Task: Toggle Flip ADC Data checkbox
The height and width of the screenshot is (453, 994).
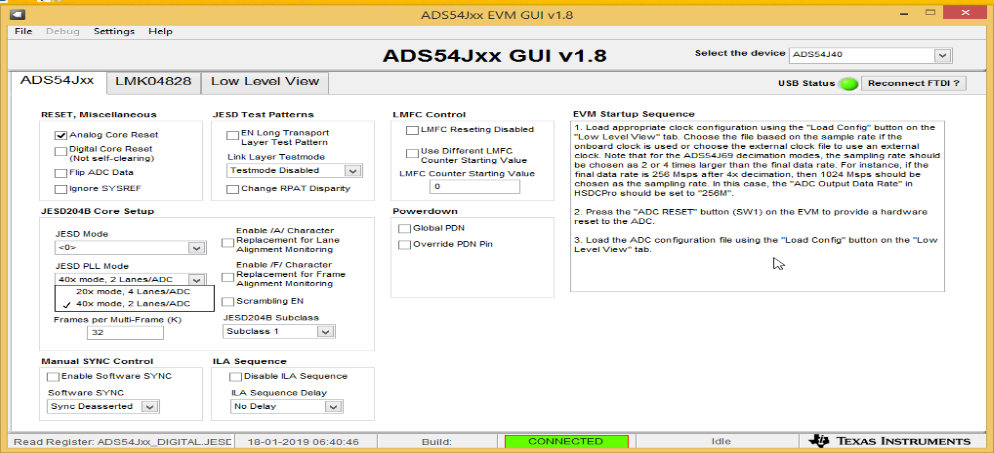Action: [x=61, y=172]
